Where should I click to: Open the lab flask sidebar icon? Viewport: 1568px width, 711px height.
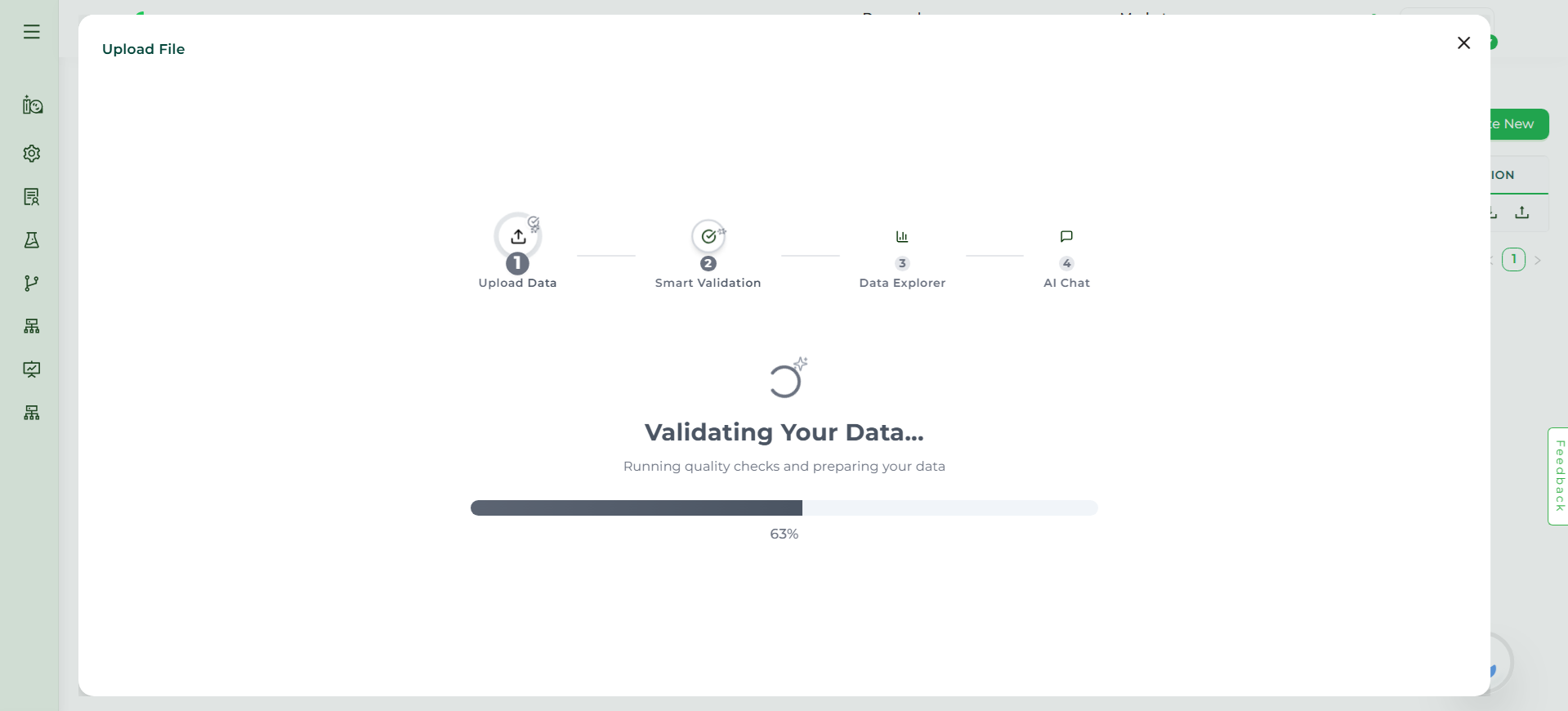coord(32,240)
